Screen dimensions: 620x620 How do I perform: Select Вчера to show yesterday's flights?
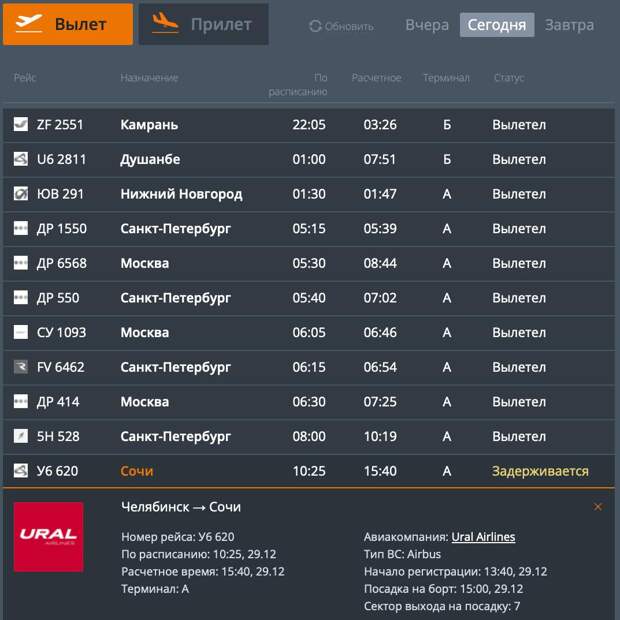pyautogui.click(x=426, y=25)
